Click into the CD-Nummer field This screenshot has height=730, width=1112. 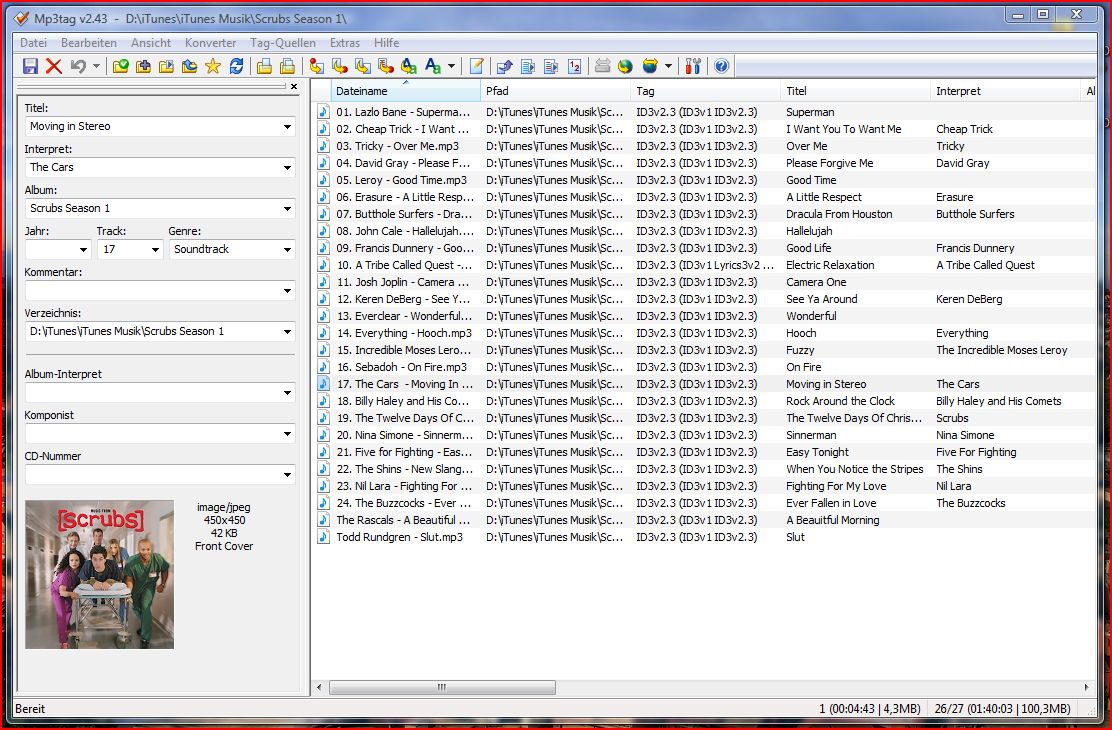[160, 475]
